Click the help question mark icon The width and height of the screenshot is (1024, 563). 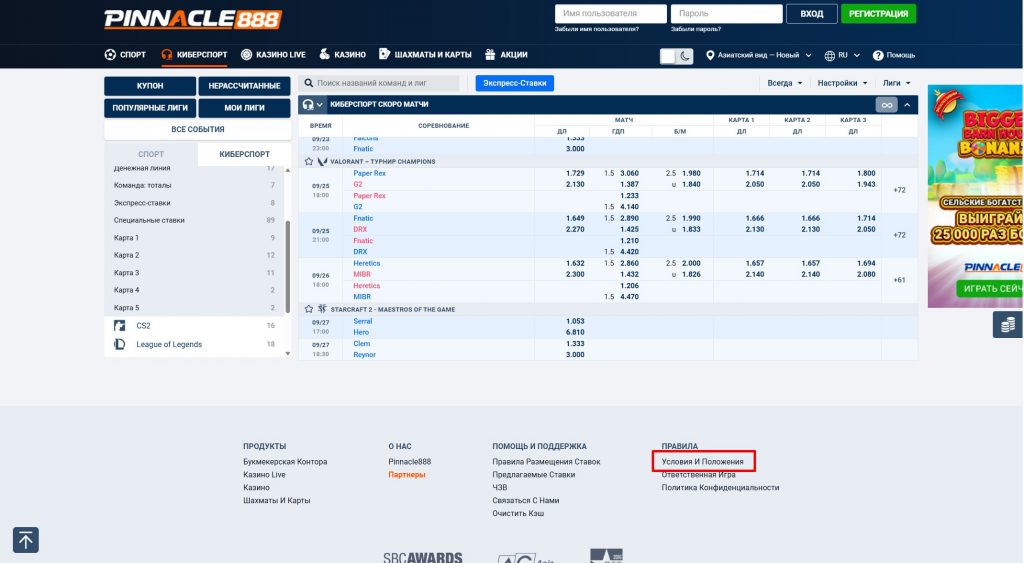[878, 55]
